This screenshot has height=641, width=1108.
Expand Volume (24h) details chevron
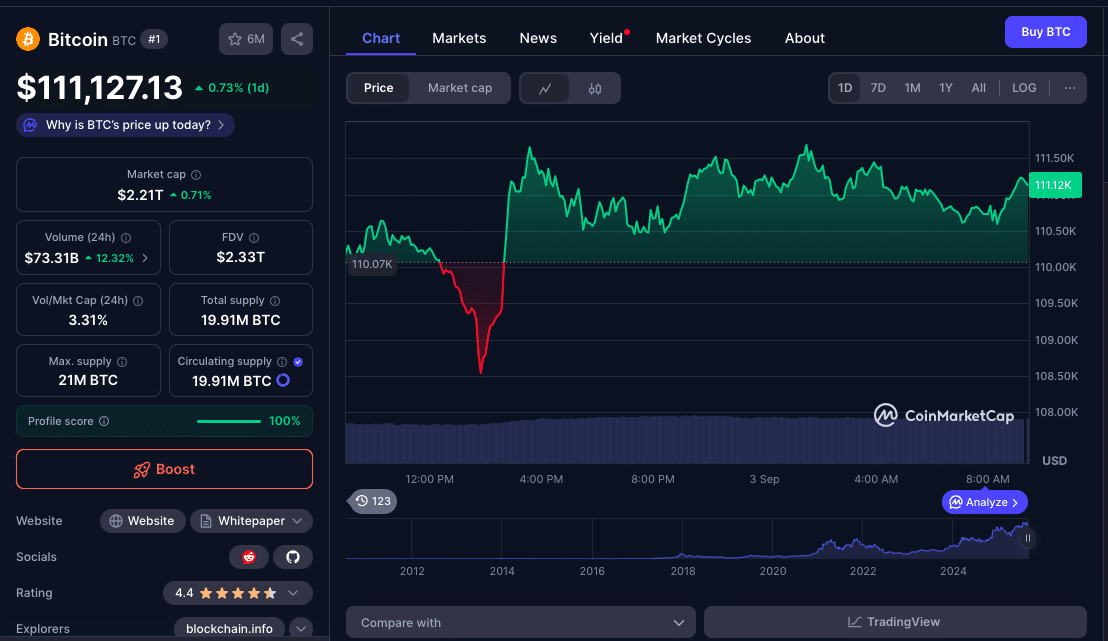tap(146, 258)
